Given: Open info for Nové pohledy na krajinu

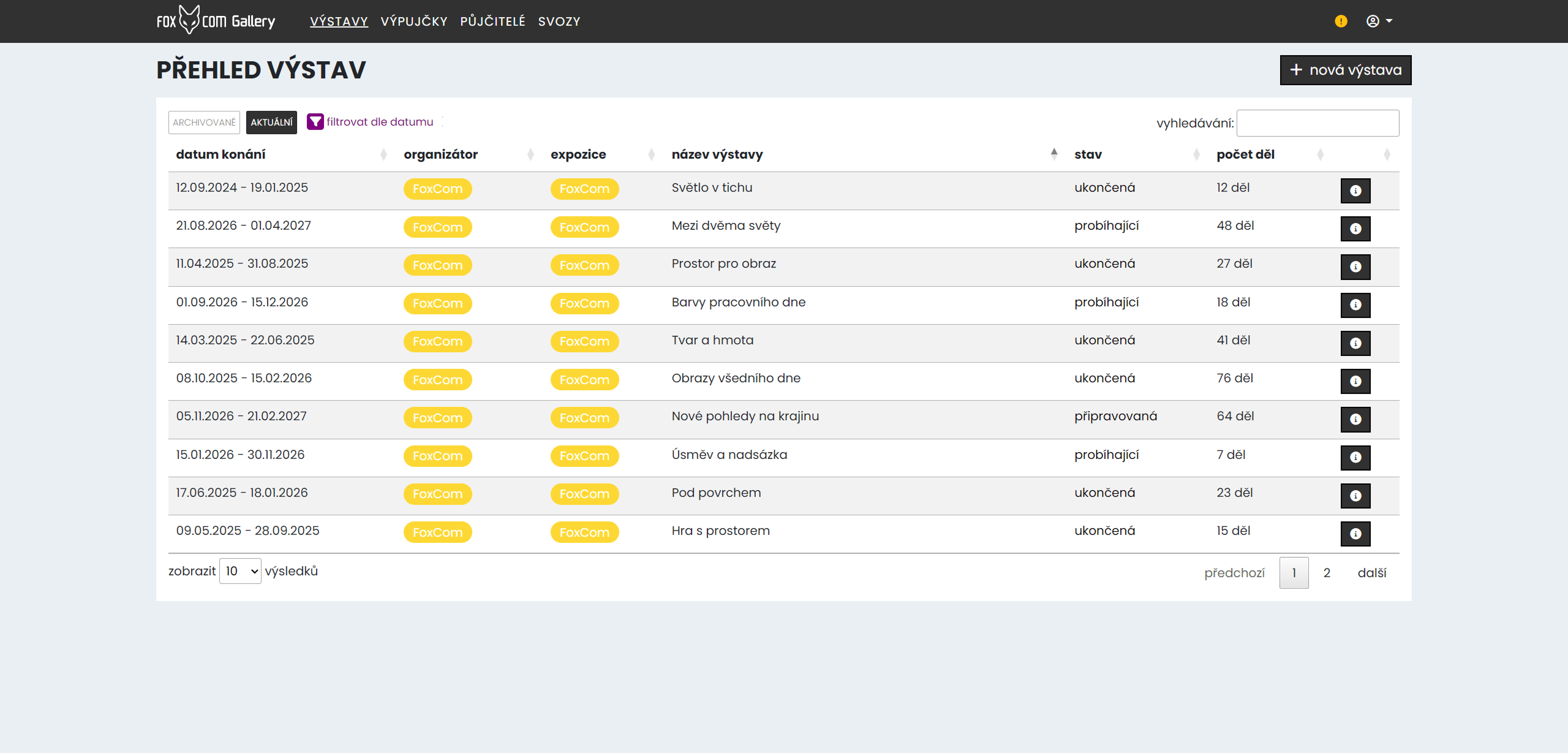Looking at the screenshot, I should click(x=1355, y=419).
